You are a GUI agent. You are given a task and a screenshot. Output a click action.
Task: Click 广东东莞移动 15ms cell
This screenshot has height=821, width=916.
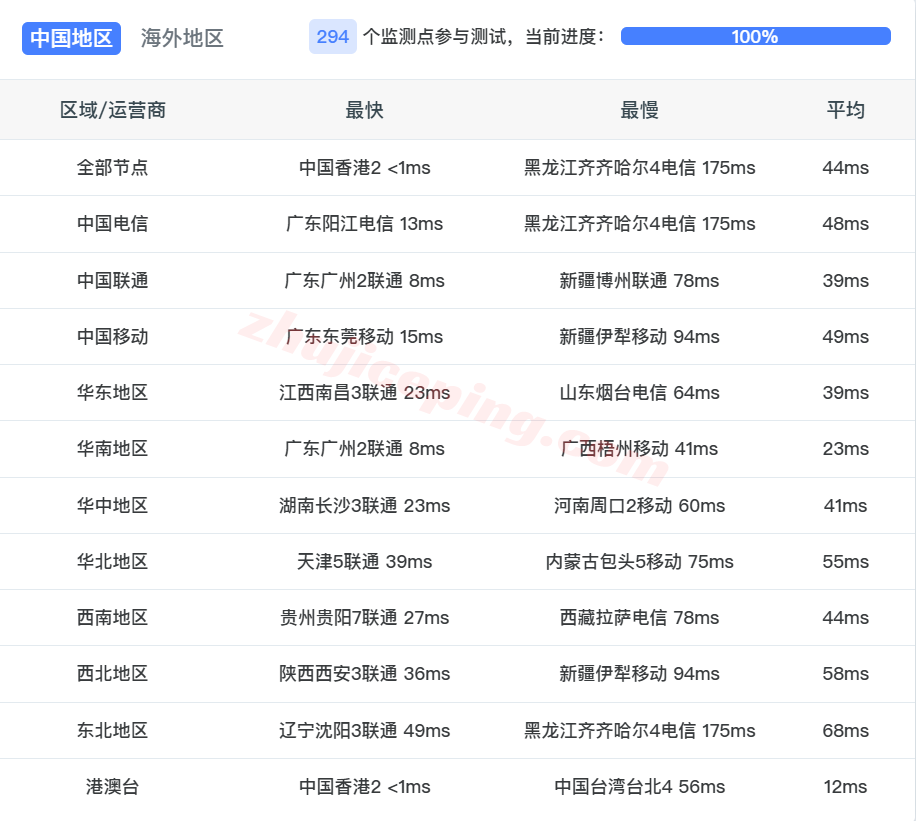[365, 337]
